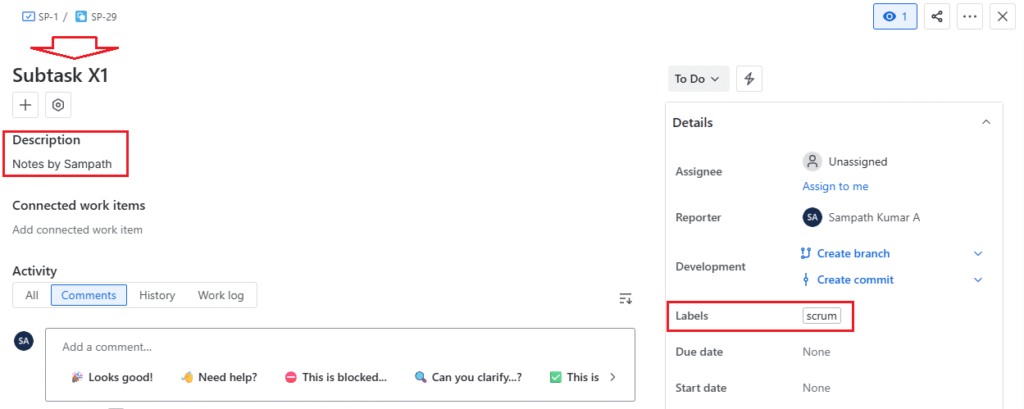Collapse the Details panel chevron
This screenshot has height=409, width=1024.
tap(986, 122)
